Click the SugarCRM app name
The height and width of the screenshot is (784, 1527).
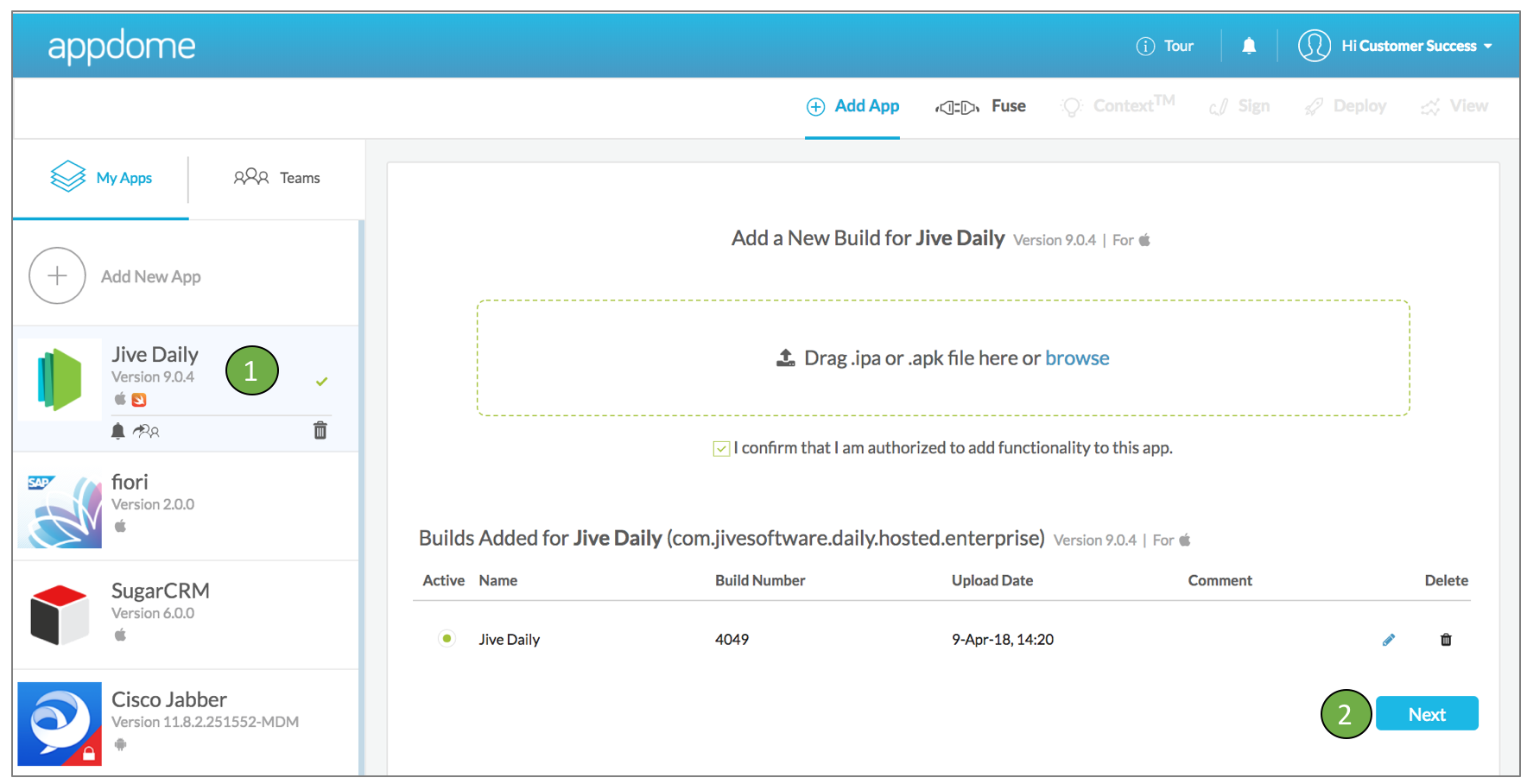(x=161, y=591)
